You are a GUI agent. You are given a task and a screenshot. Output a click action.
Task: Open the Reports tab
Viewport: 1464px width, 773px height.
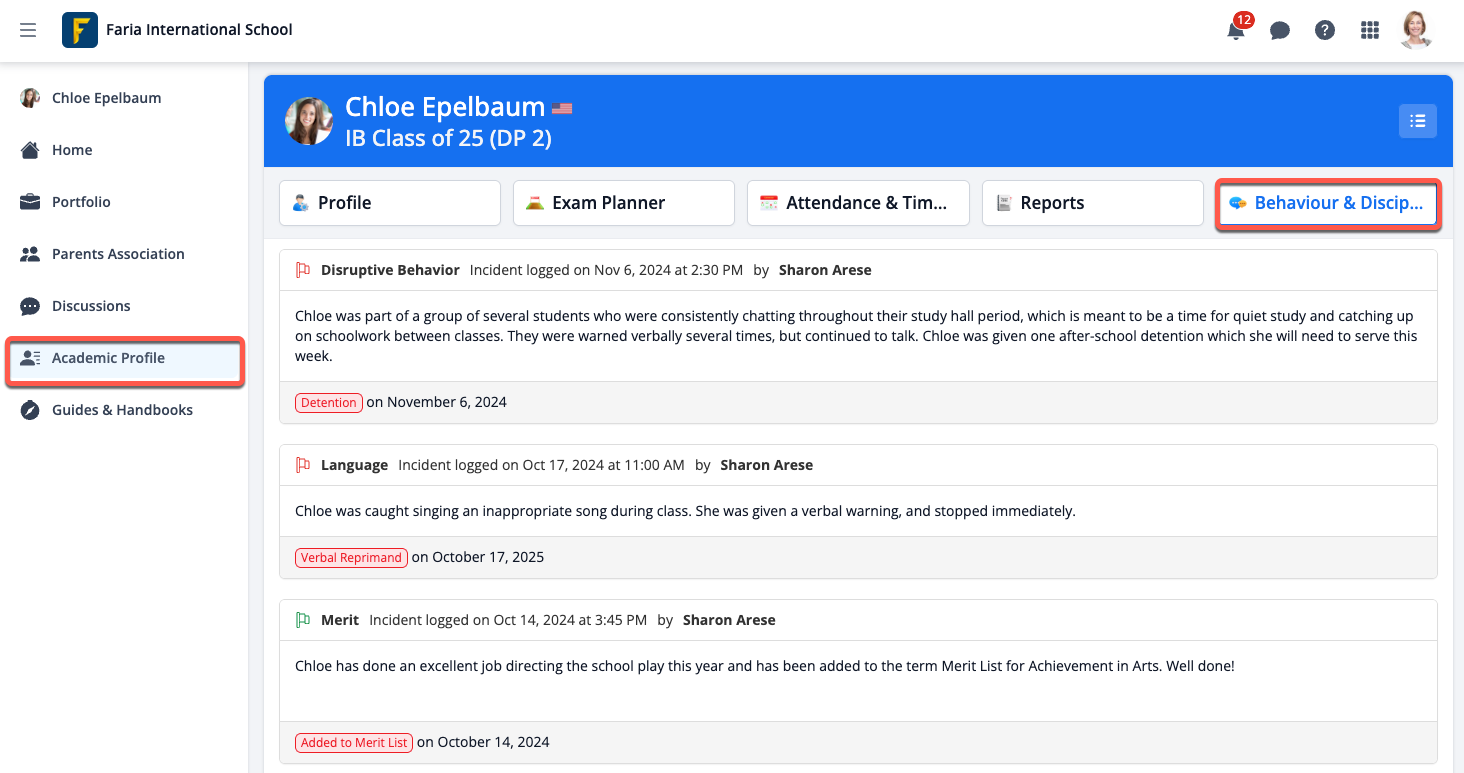tap(1092, 203)
